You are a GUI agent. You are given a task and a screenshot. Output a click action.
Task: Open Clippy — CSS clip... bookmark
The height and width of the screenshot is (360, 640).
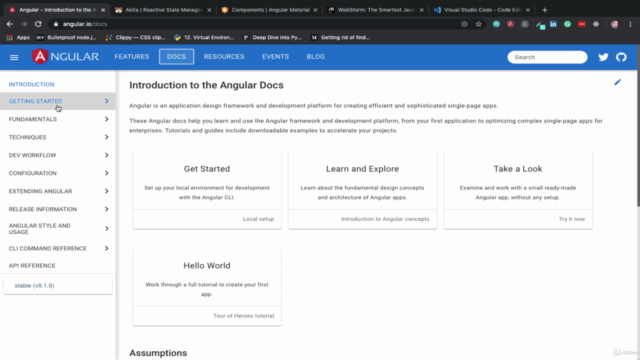pyautogui.click(x=135, y=37)
